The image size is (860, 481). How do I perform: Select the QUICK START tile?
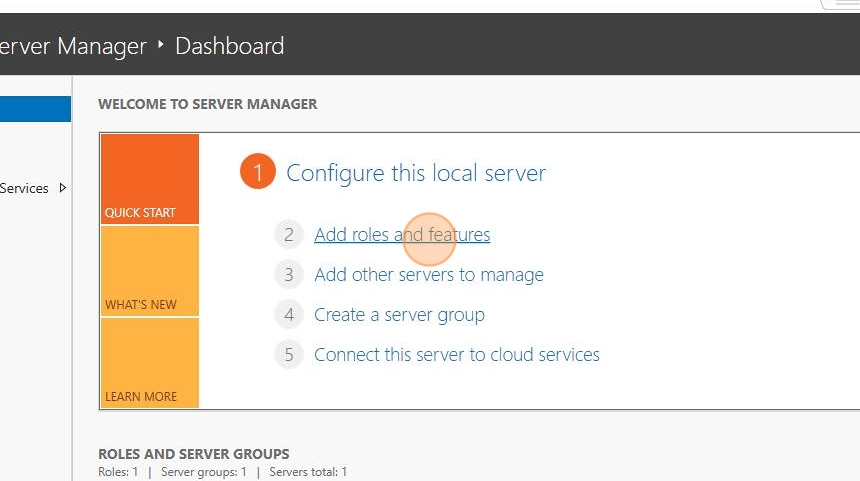coord(150,179)
